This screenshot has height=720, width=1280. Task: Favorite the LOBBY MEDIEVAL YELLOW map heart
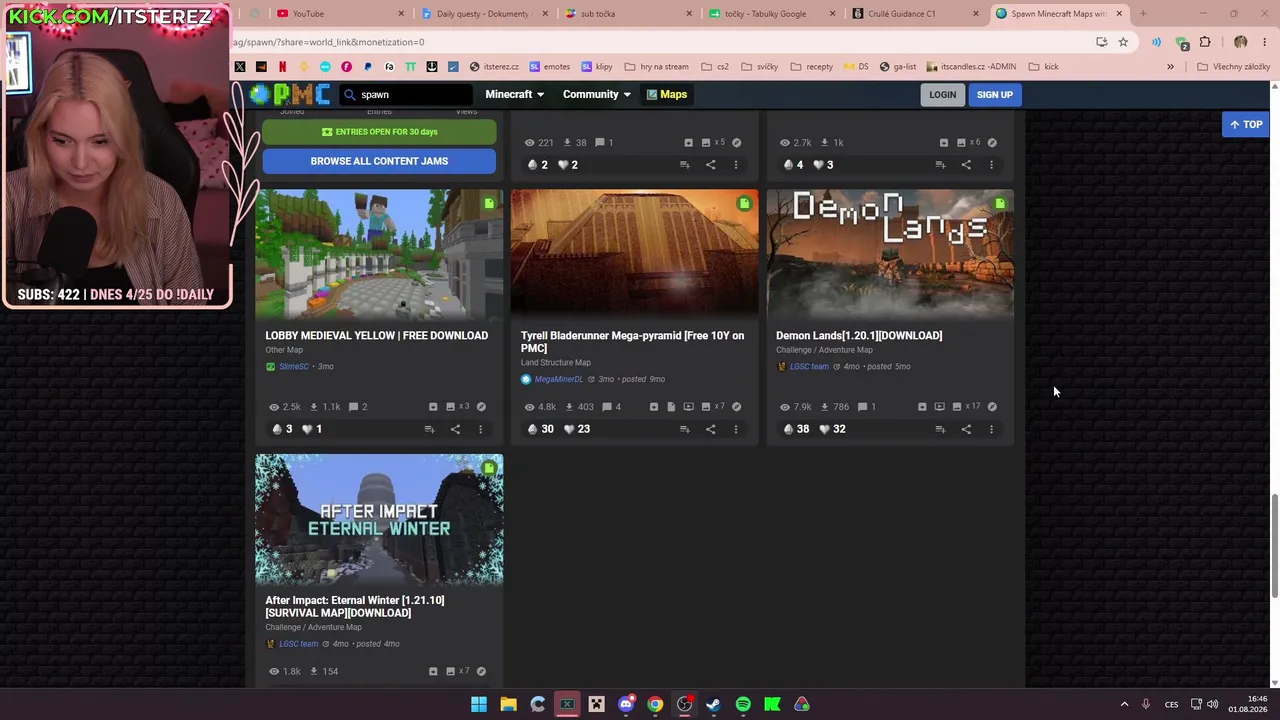(307, 429)
